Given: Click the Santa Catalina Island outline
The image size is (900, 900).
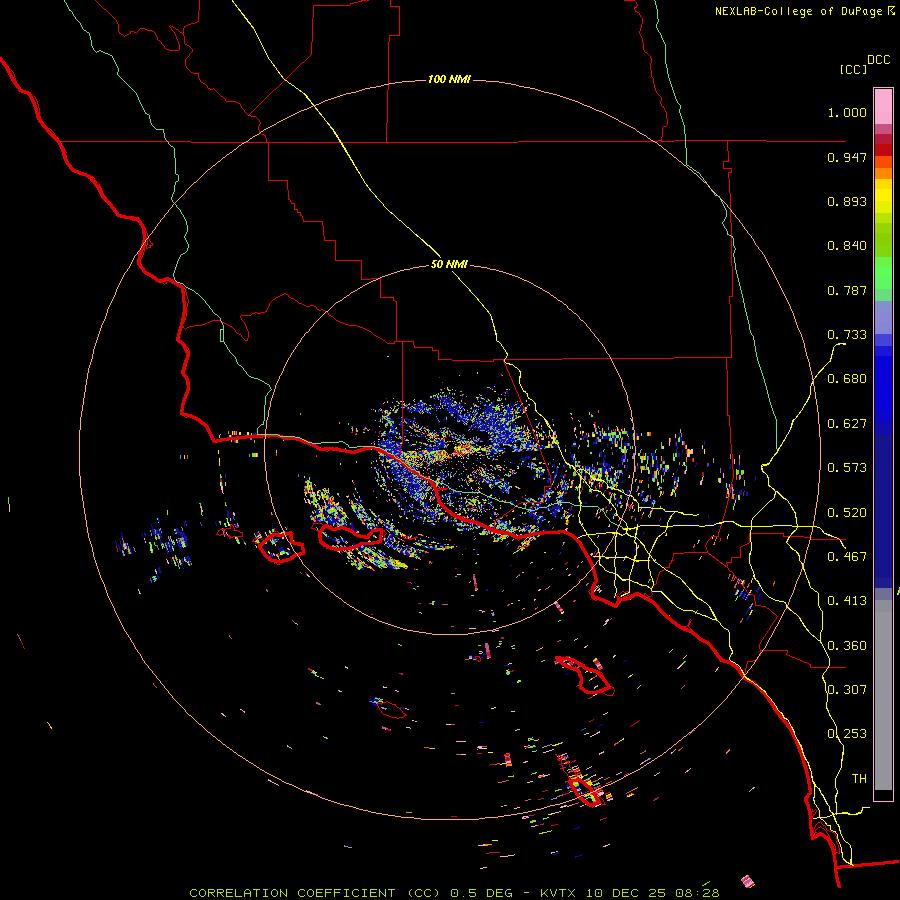Looking at the screenshot, I should point(584,675).
